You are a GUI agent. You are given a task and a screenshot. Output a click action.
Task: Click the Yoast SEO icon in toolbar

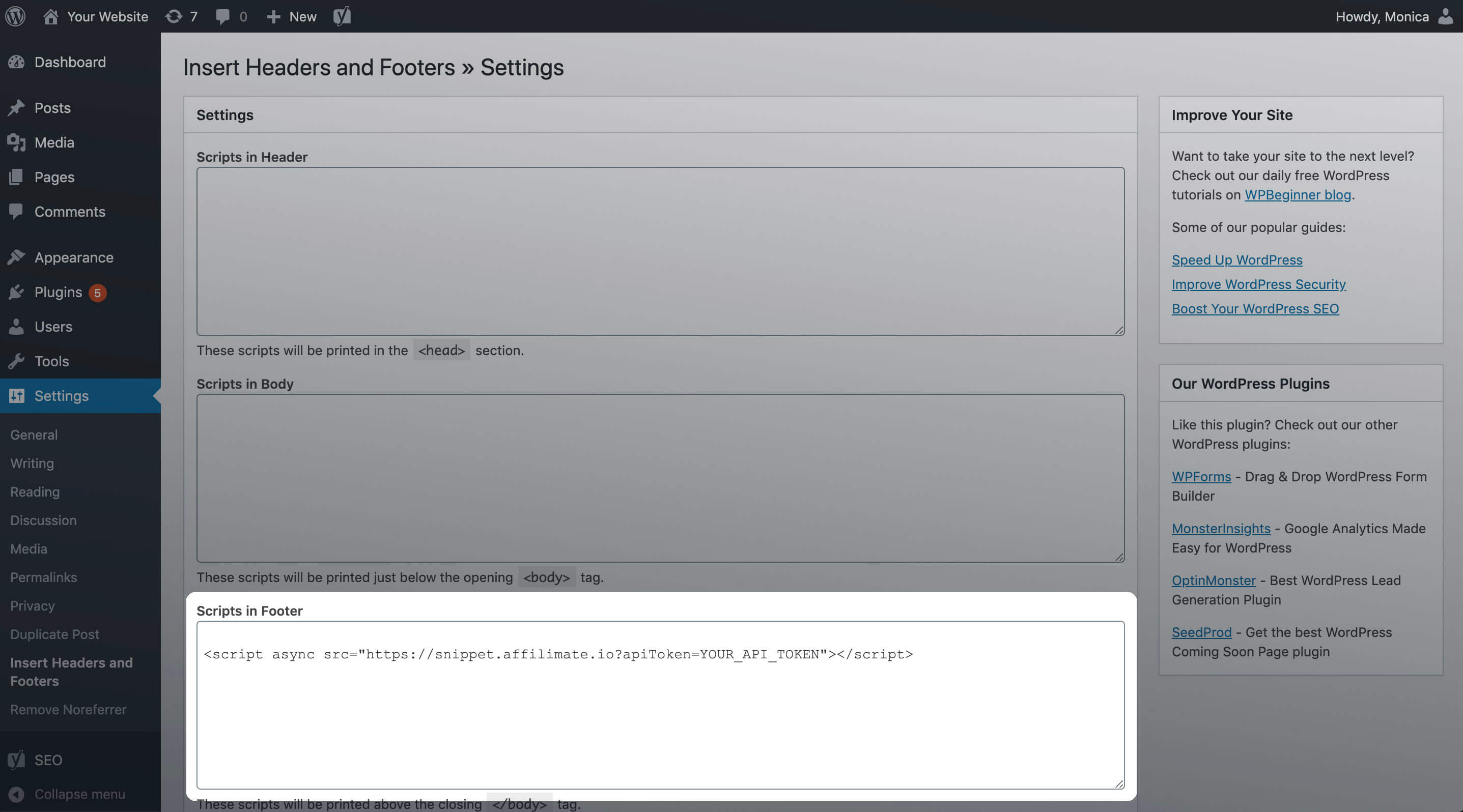point(342,16)
